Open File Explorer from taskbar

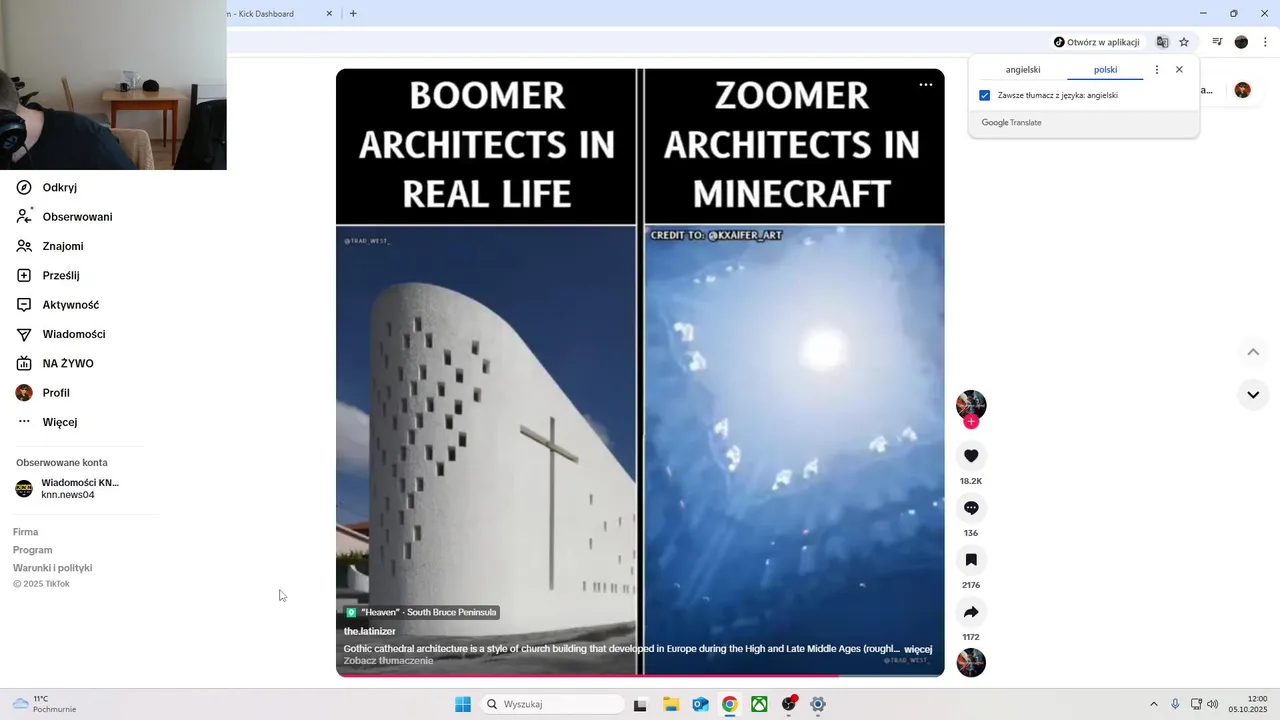[x=671, y=704]
